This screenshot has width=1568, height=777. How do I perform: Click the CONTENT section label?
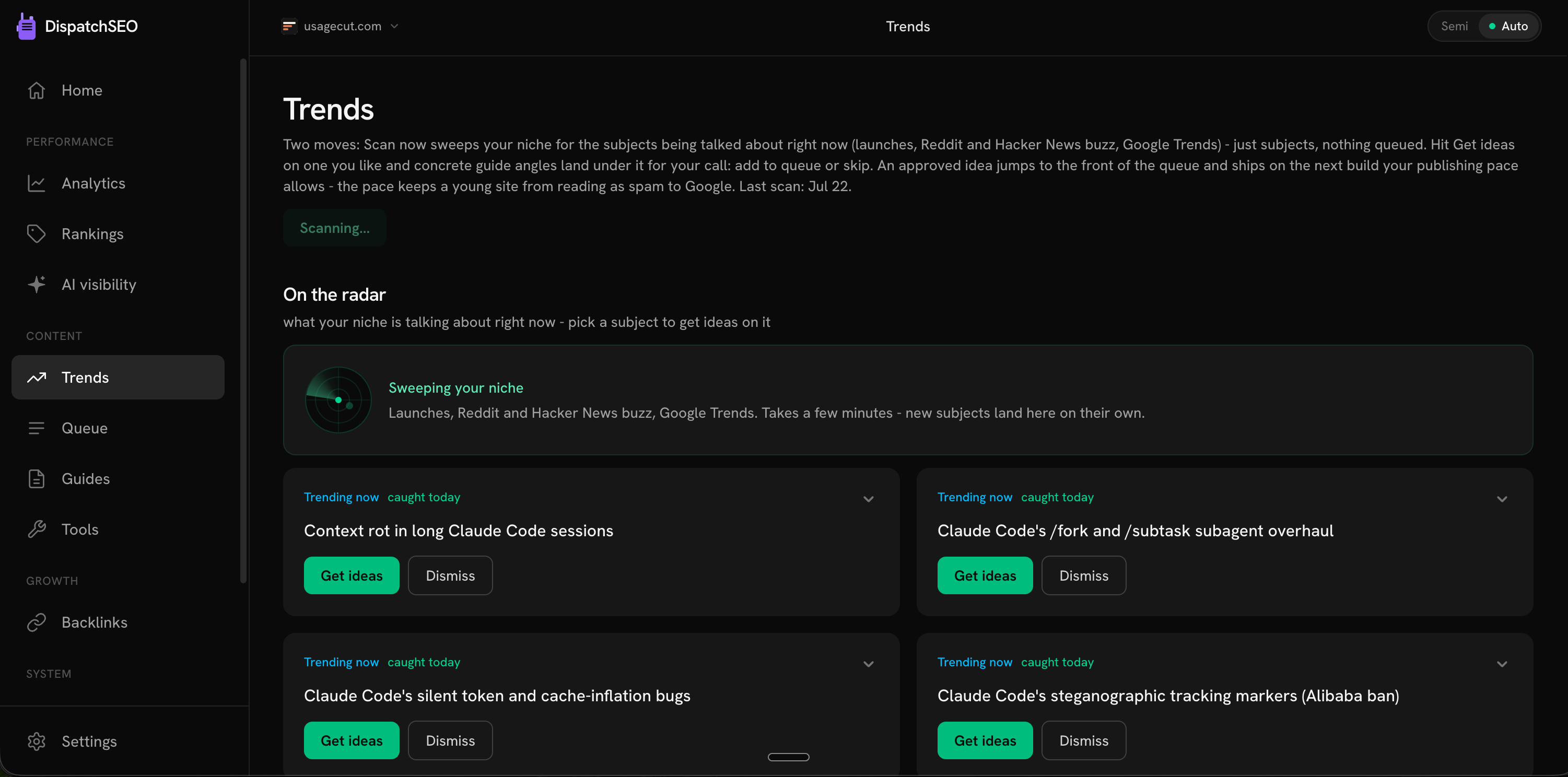54,336
